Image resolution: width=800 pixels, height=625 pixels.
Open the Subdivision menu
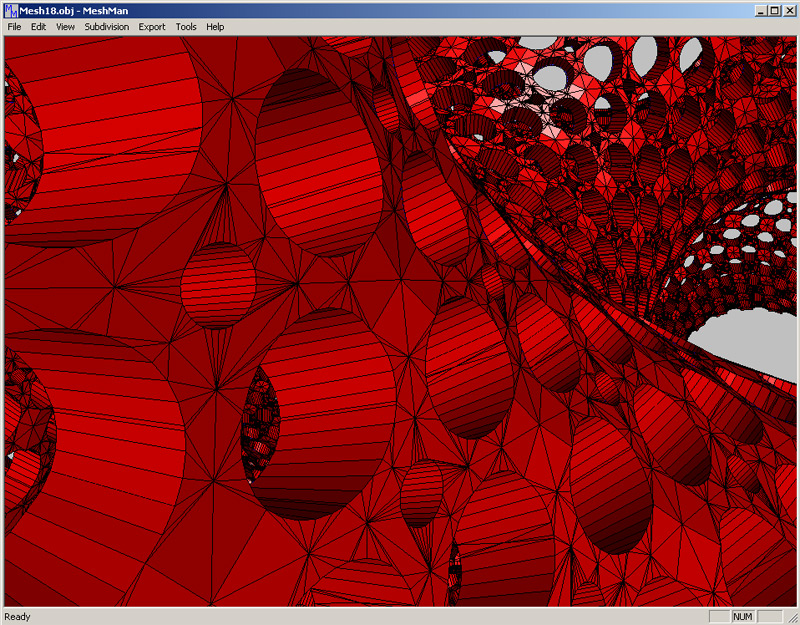click(107, 27)
